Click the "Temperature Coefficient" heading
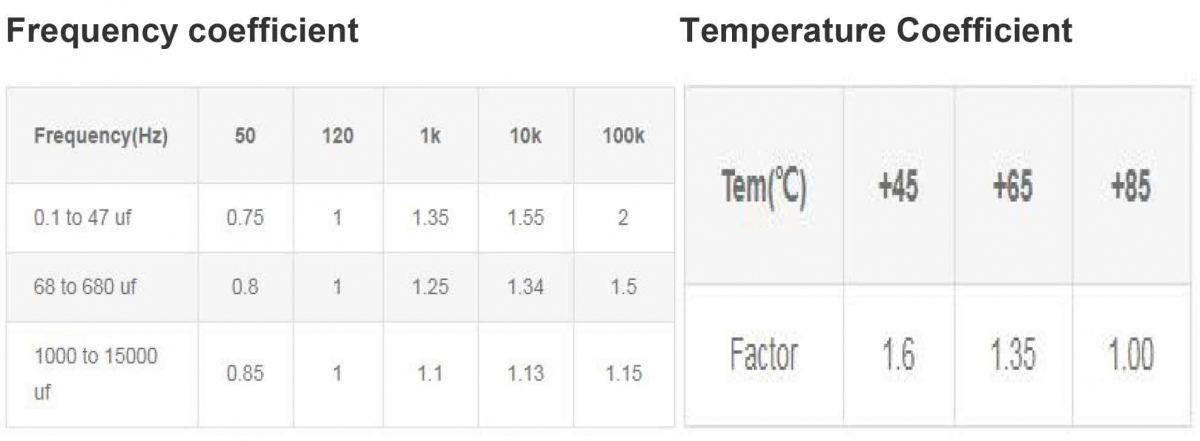 coord(876,30)
